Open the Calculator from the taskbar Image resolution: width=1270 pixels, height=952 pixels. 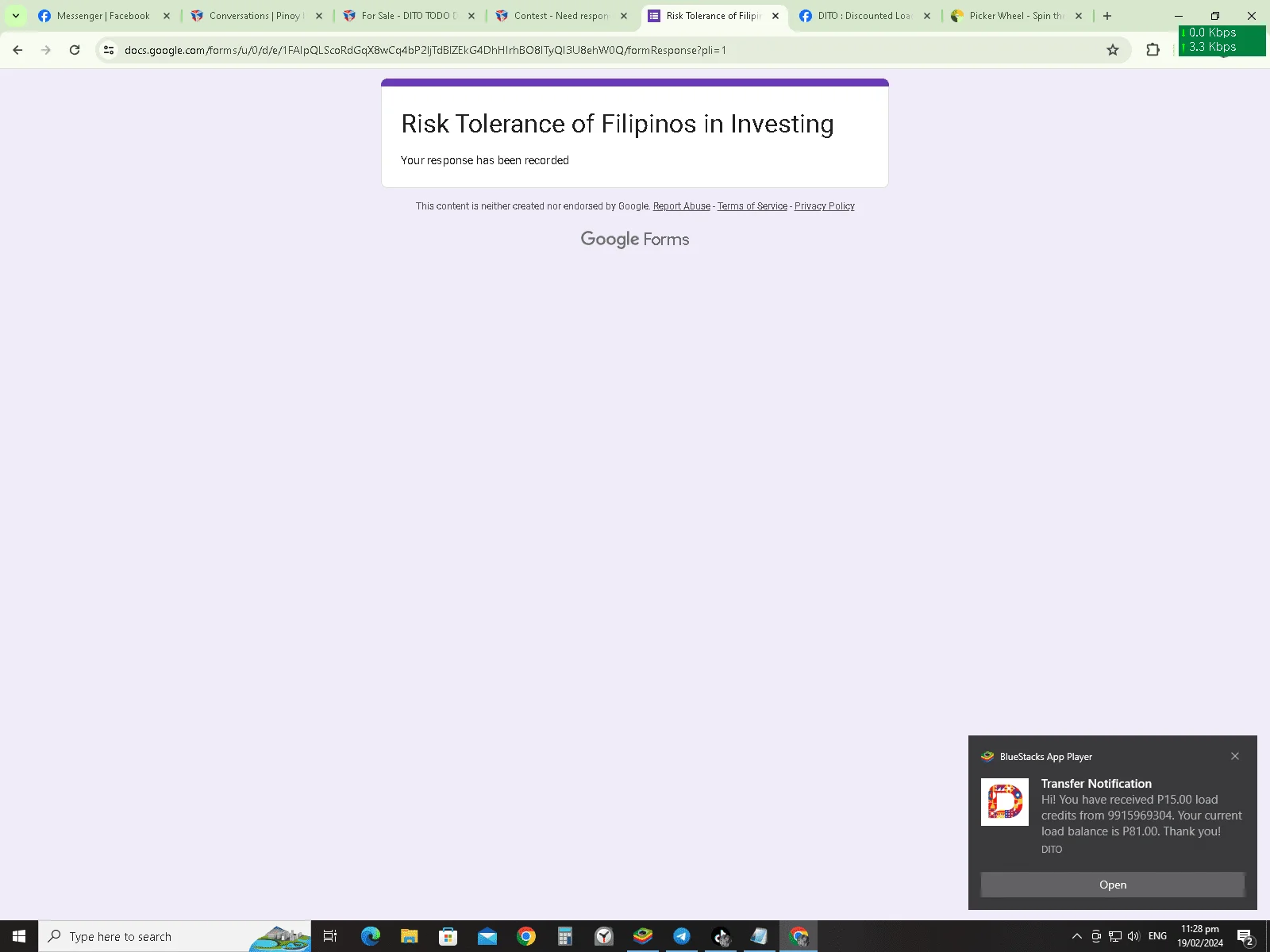[x=565, y=936]
